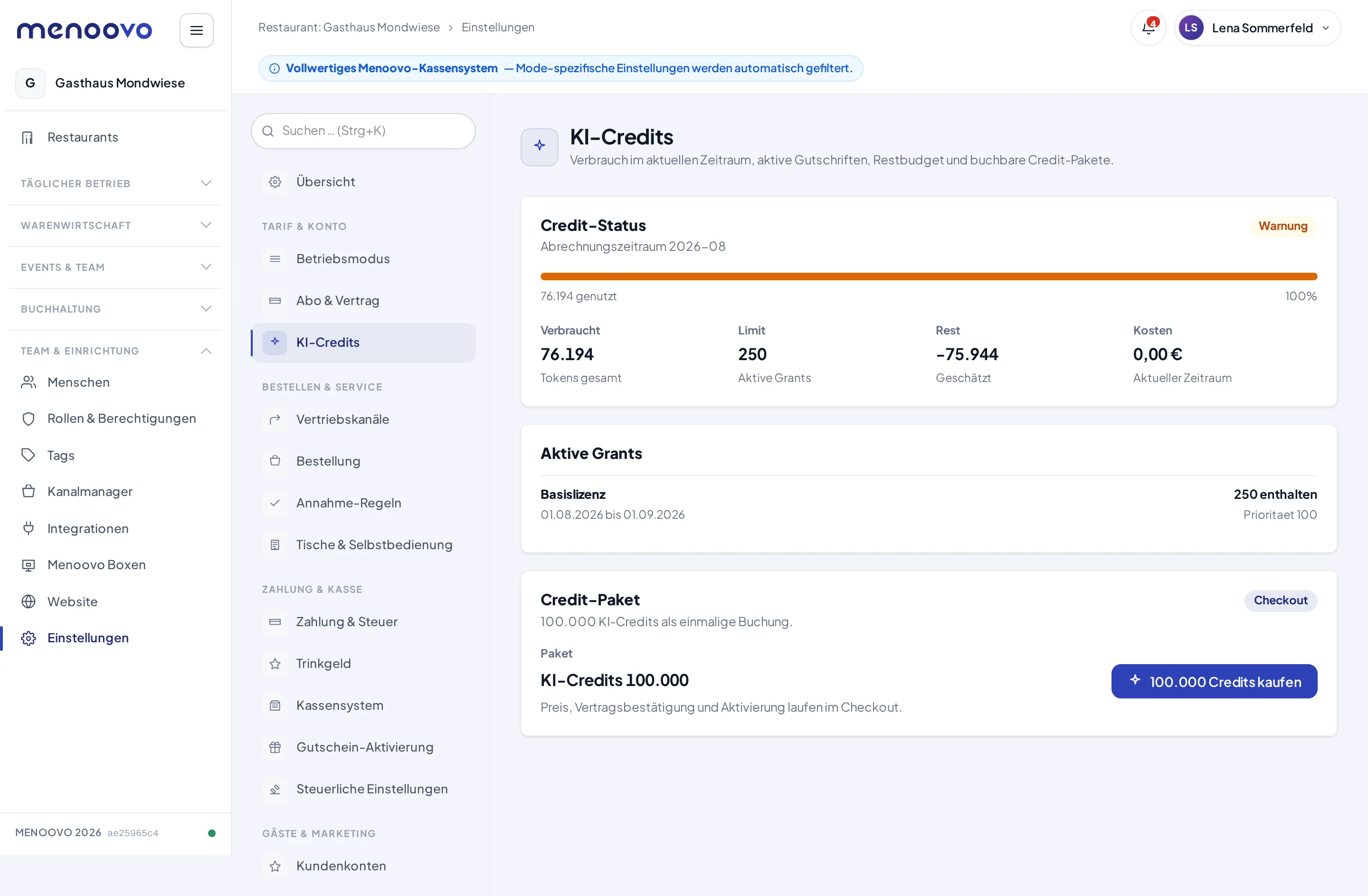Click the Menschen people icon
This screenshot has width=1368, height=896.
(x=28, y=382)
